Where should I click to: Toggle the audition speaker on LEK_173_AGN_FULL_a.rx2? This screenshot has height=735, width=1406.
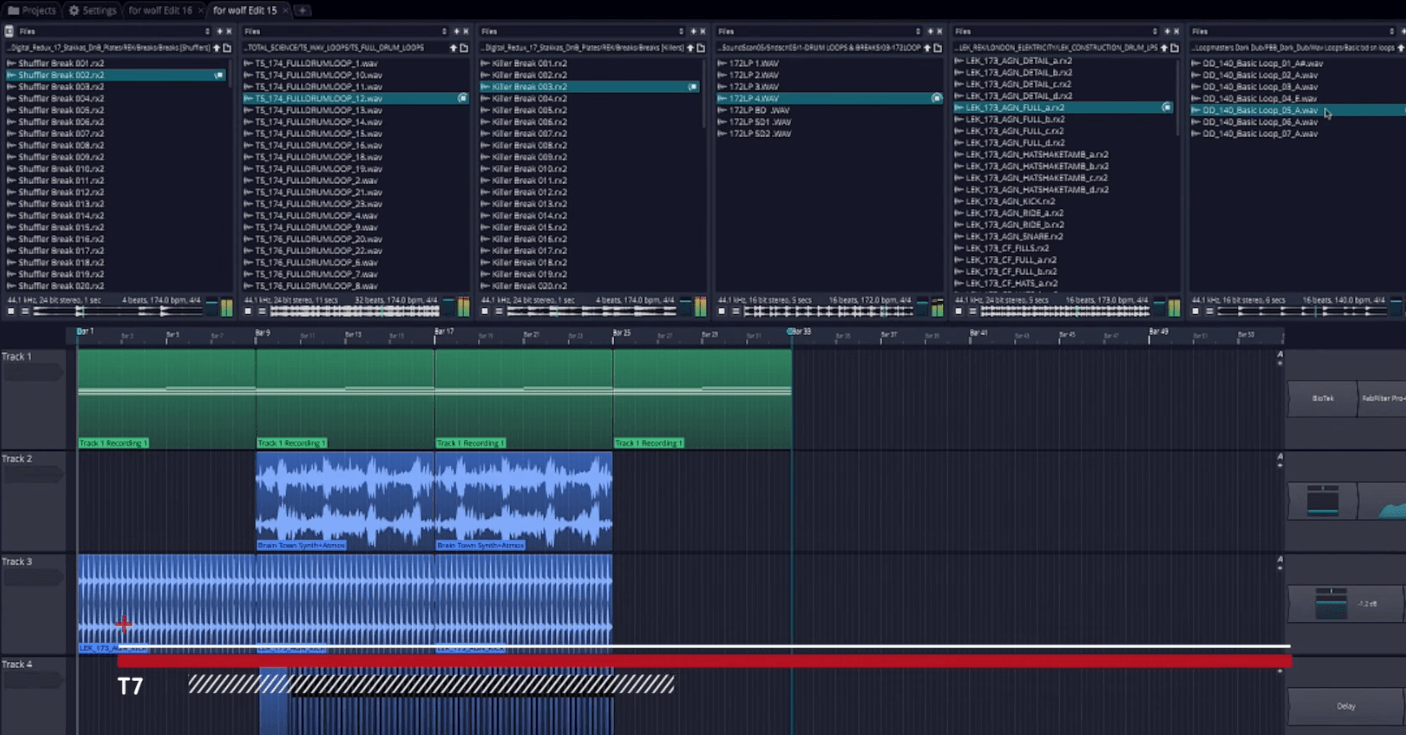pyautogui.click(x=1165, y=107)
